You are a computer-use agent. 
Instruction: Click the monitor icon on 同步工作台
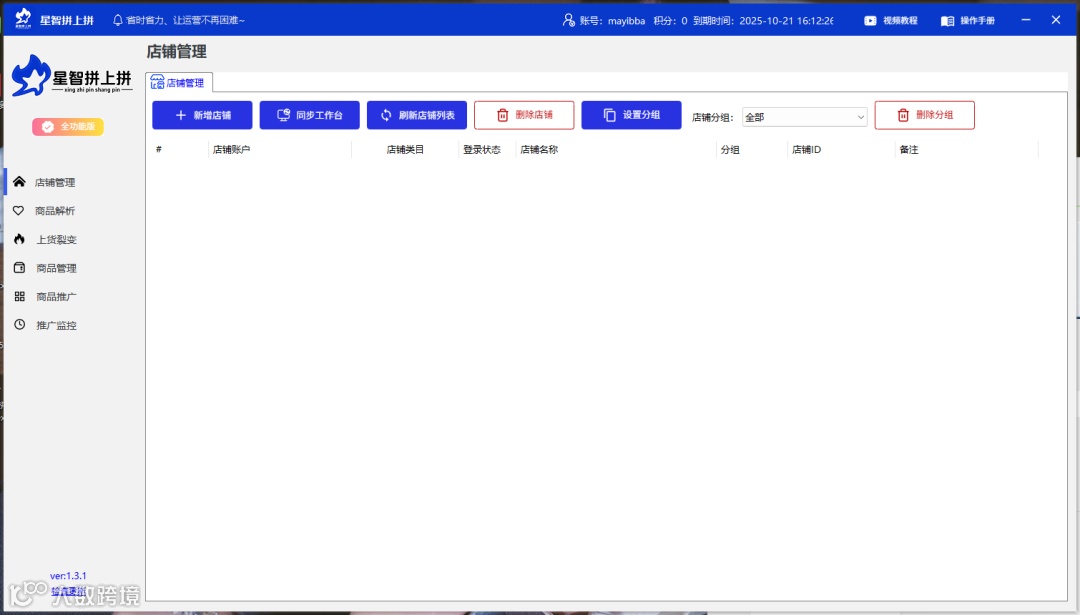point(284,115)
